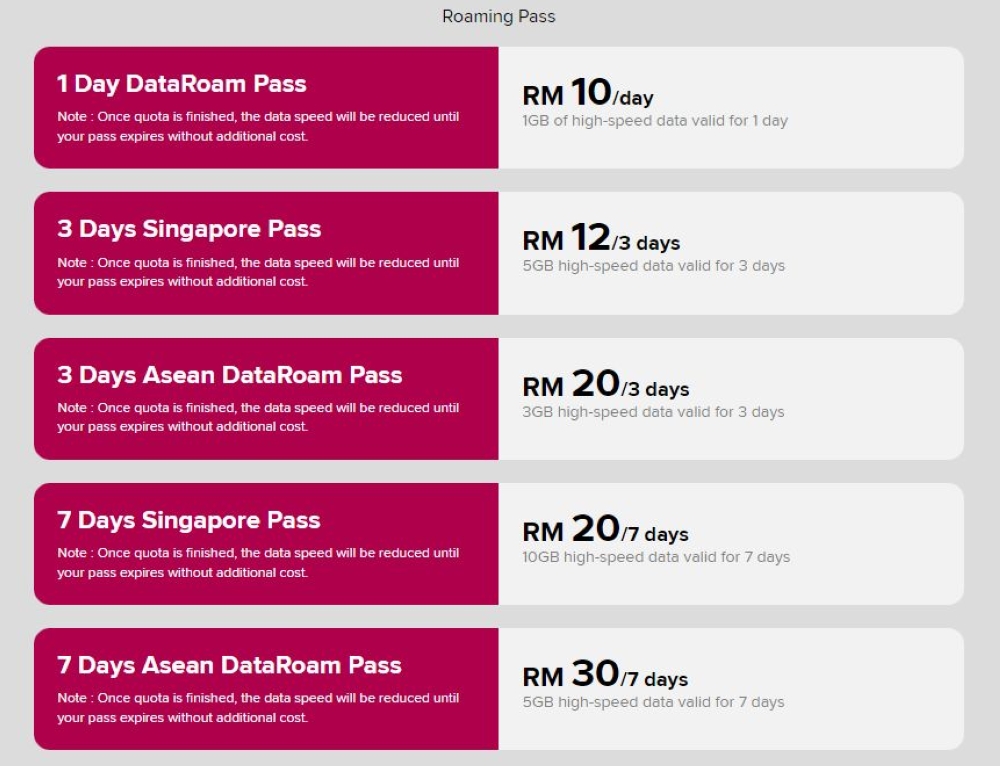The width and height of the screenshot is (1000, 766).
Task: Pick the RM 20/7 days price
Action: coord(606,529)
